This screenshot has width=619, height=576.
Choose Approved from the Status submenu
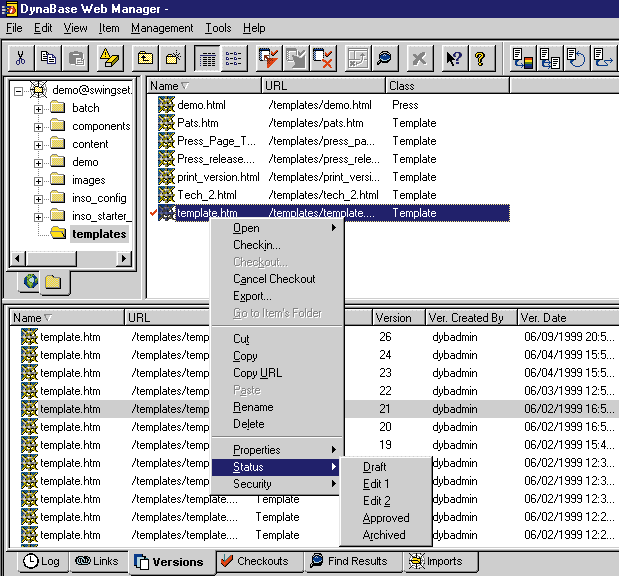click(x=386, y=518)
